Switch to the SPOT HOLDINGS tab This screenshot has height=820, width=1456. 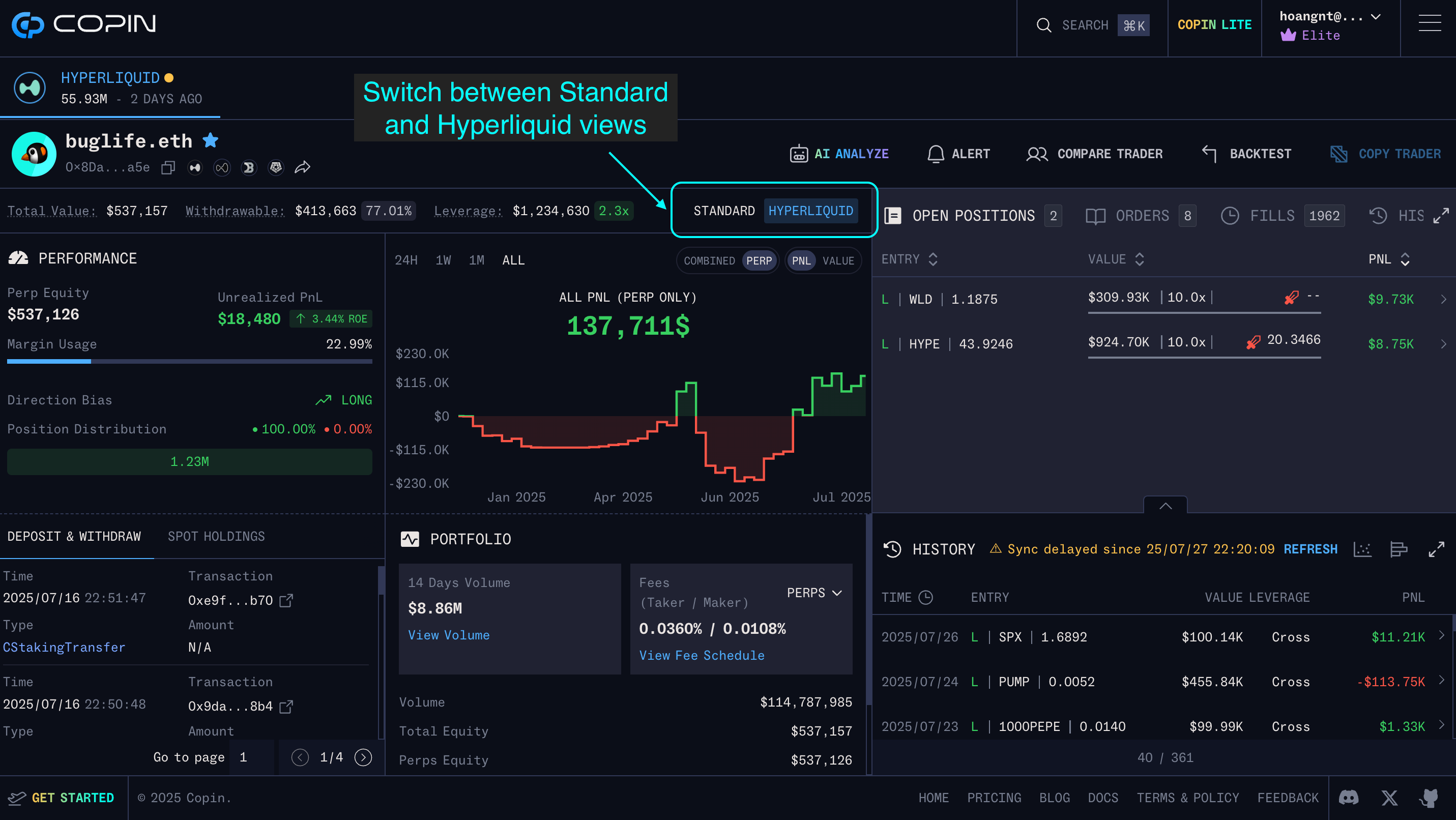point(216,536)
